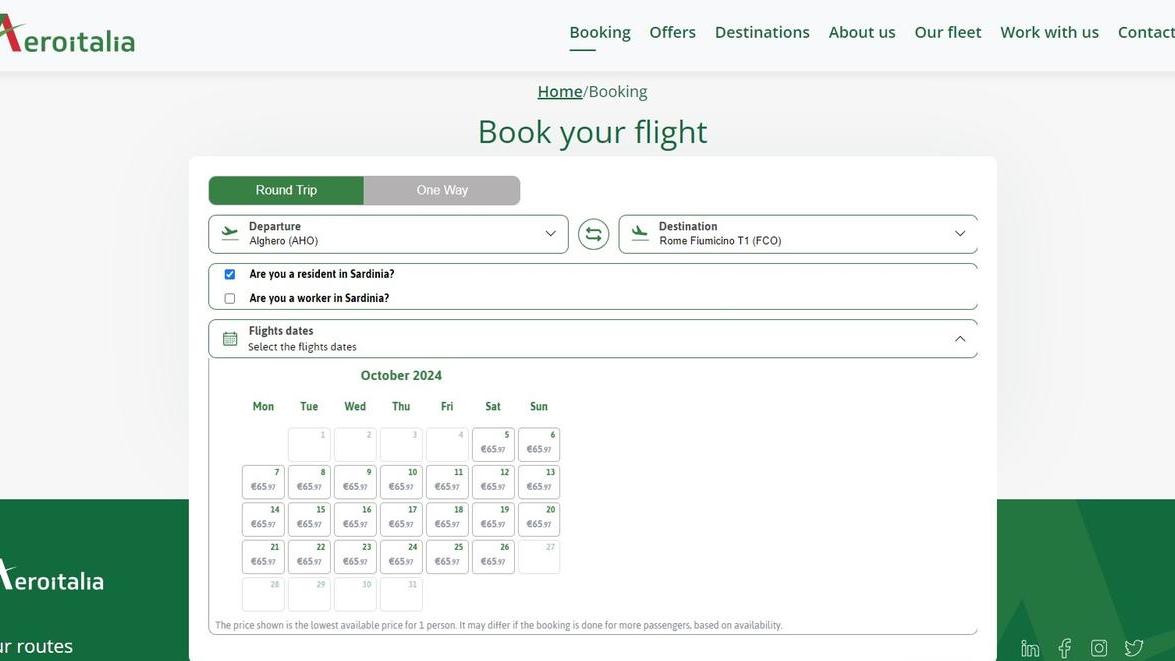Uncheck the resident in Sardinia checkbox

tap(230, 274)
